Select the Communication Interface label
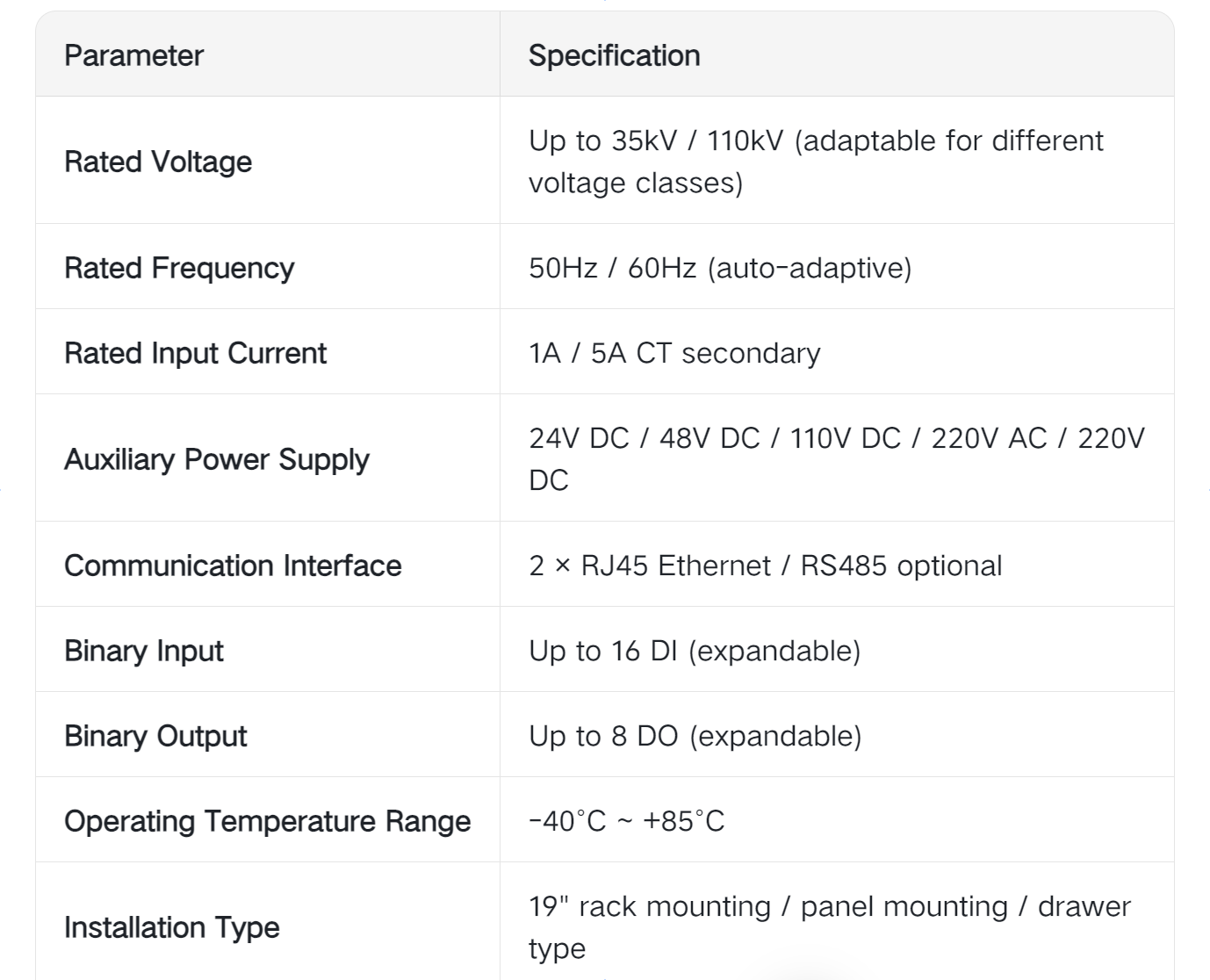Screen dimensions: 1210x980 [233, 566]
